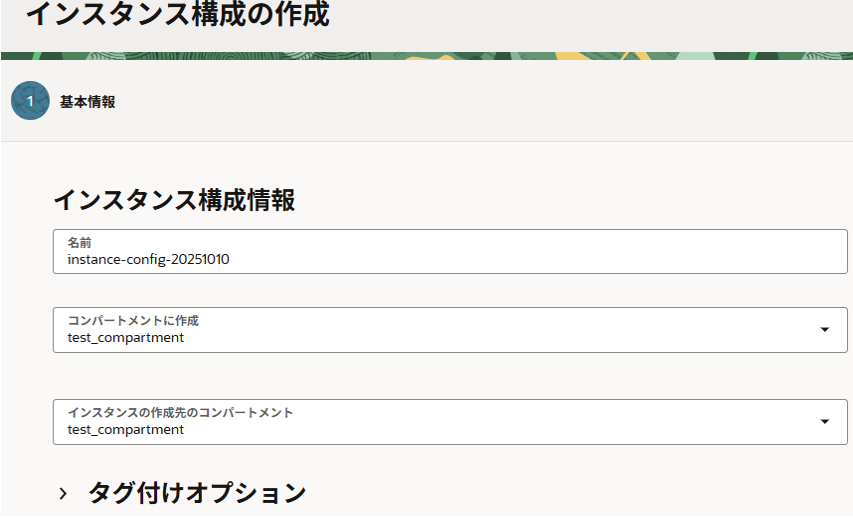Image resolution: width=853 pixels, height=519 pixels.
Task: Click the タグ付けオプション heading text
Action: click(x=197, y=493)
